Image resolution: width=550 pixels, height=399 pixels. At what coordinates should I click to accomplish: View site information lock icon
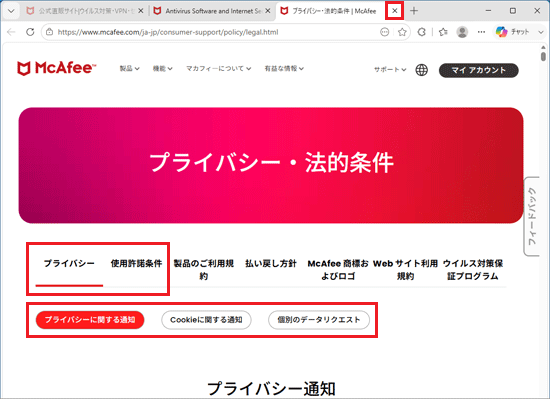pos(49,32)
